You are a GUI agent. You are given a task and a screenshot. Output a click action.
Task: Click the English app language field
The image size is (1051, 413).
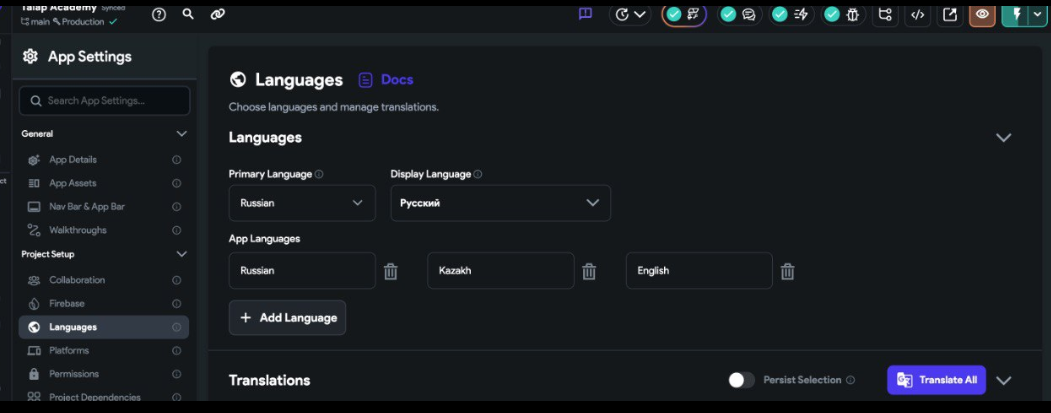pos(699,271)
